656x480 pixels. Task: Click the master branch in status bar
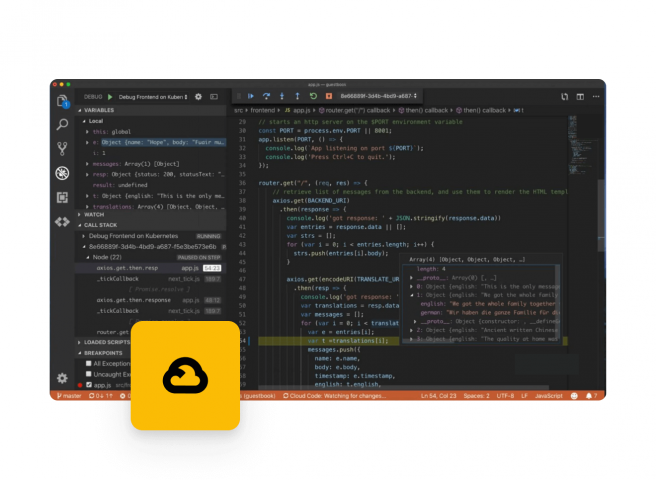coord(68,396)
